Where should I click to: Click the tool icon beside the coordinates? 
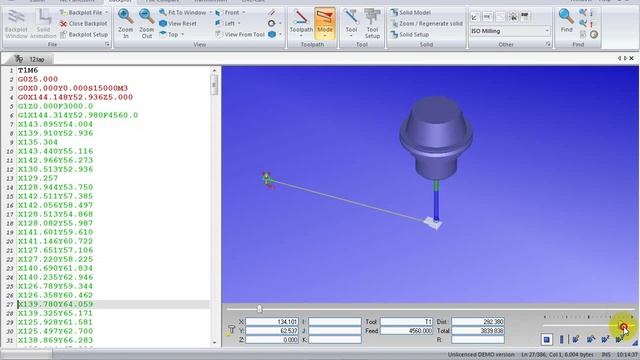231,330
